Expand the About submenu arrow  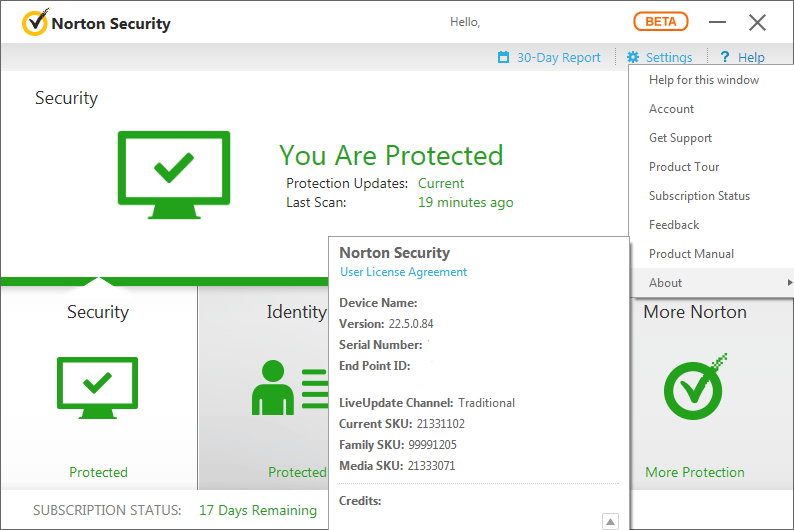[790, 283]
